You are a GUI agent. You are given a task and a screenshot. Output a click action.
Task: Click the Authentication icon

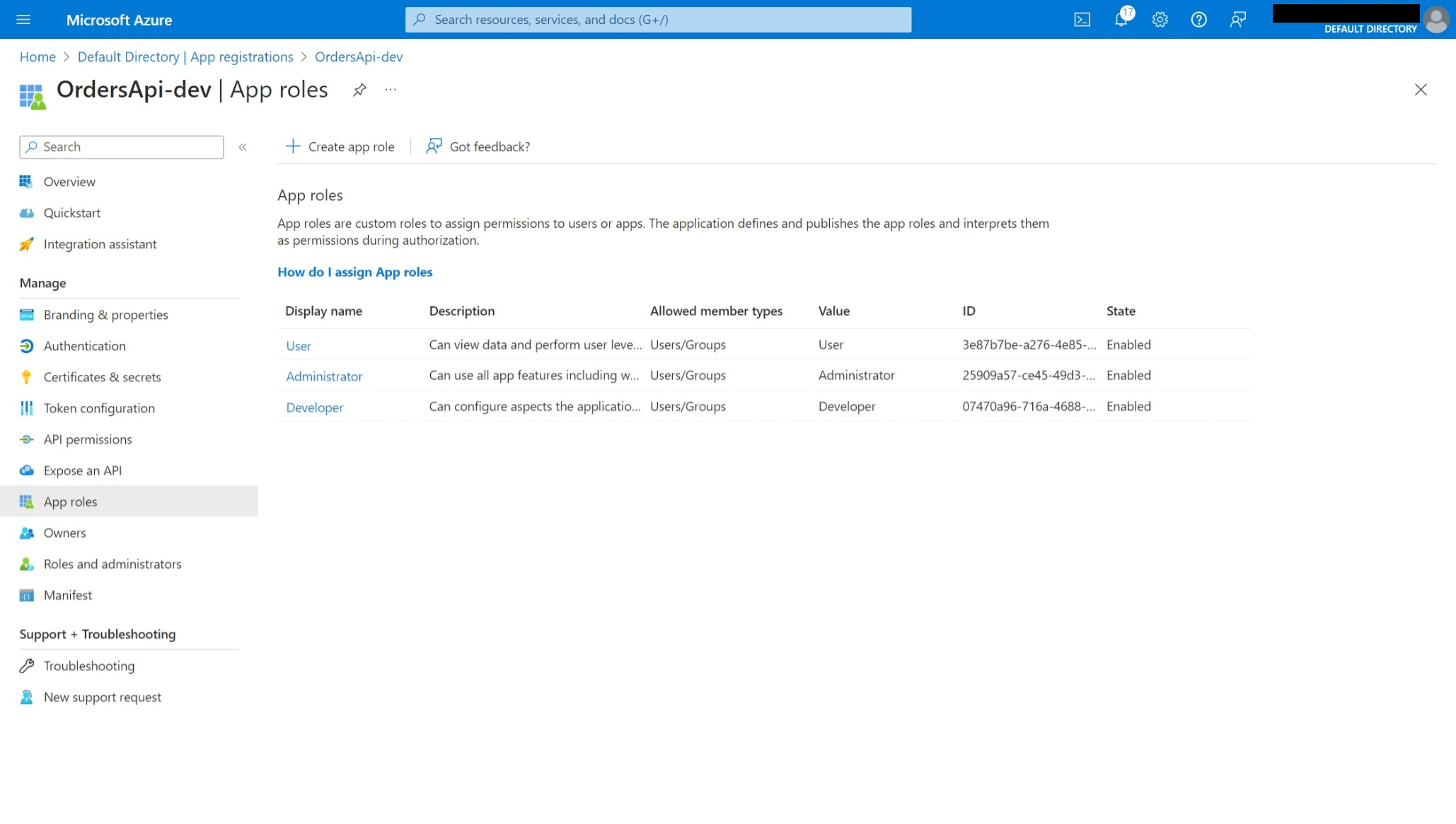coord(26,346)
